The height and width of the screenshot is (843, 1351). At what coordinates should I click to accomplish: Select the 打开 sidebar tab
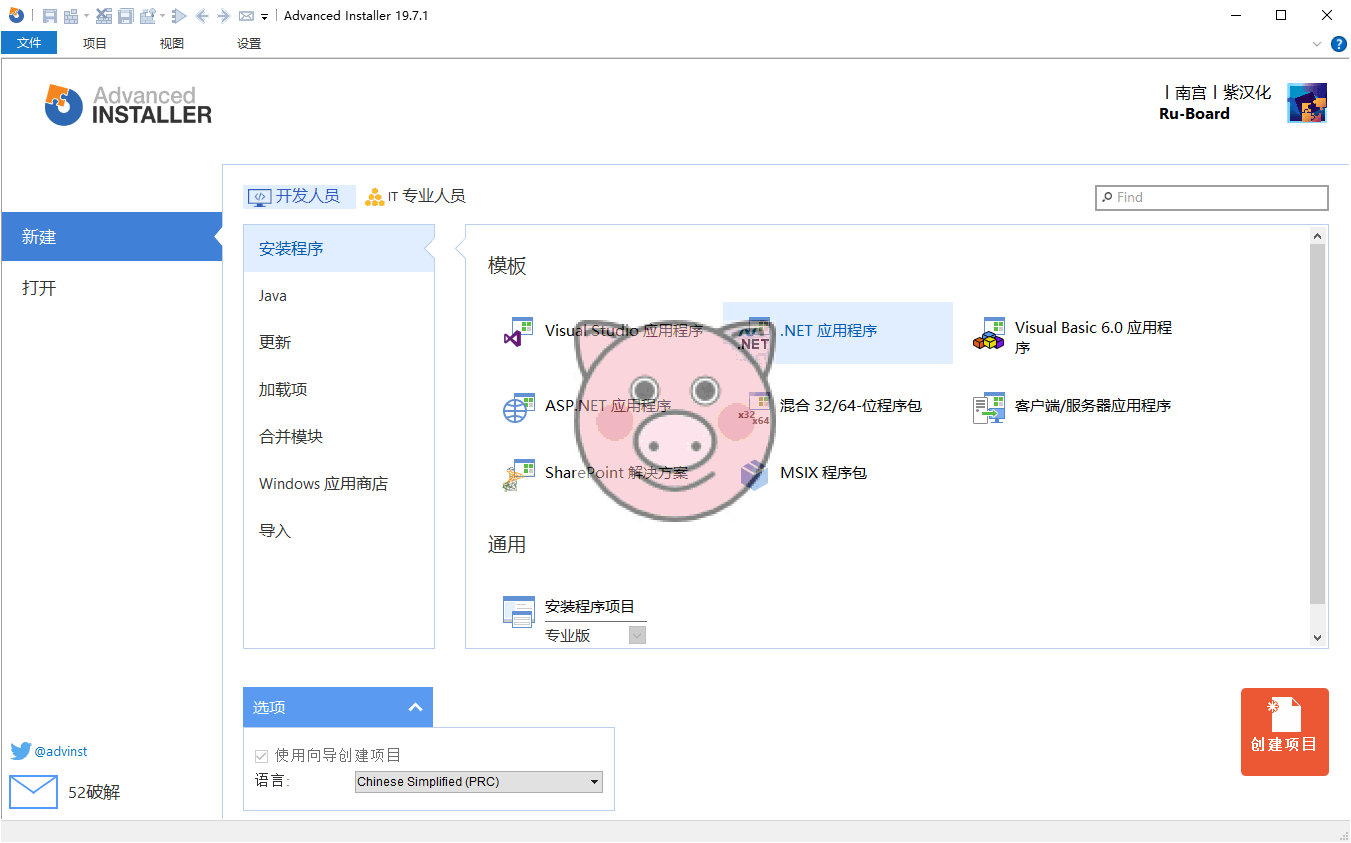click(112, 288)
